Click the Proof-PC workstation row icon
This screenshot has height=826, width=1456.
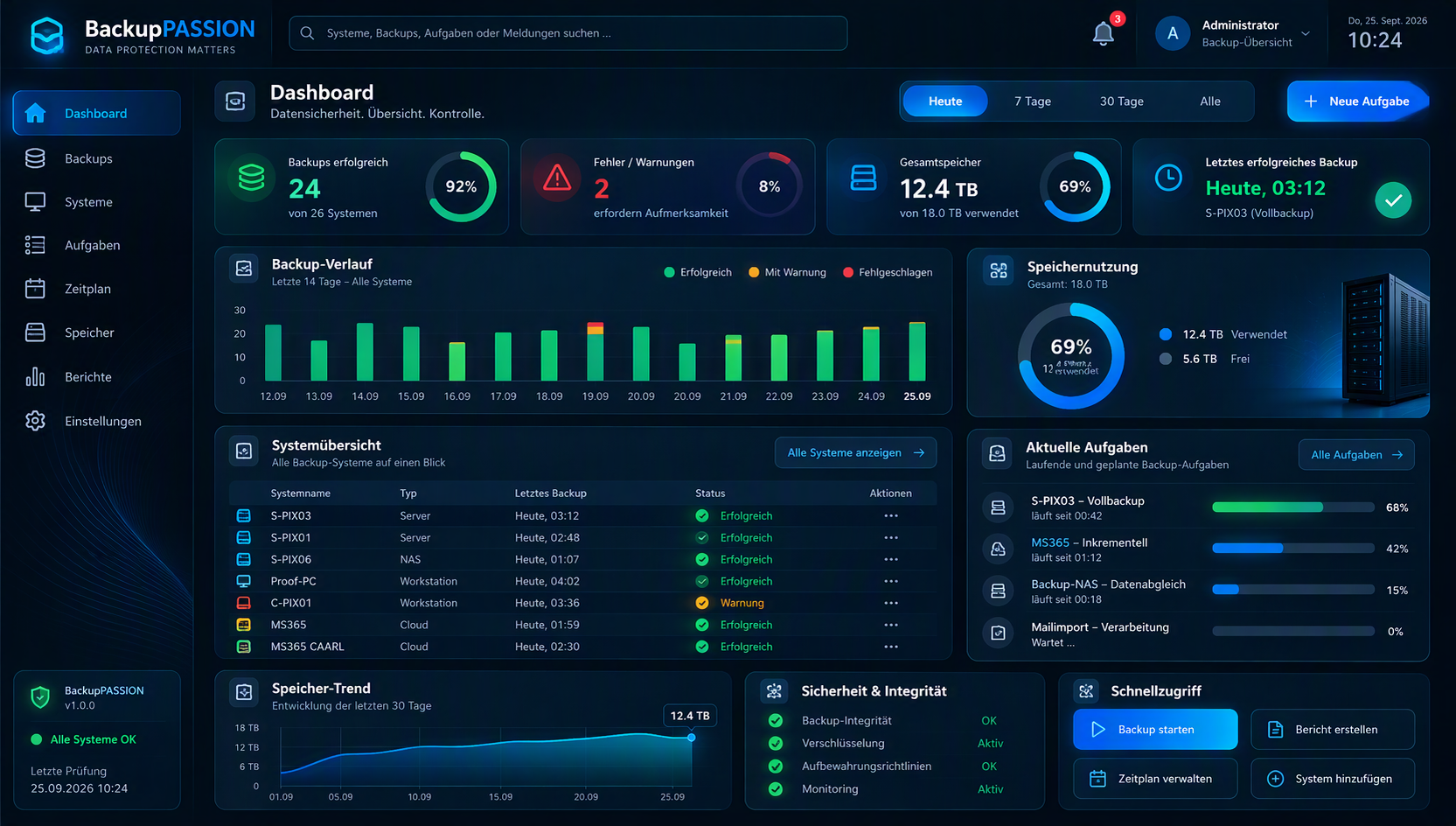[244, 581]
